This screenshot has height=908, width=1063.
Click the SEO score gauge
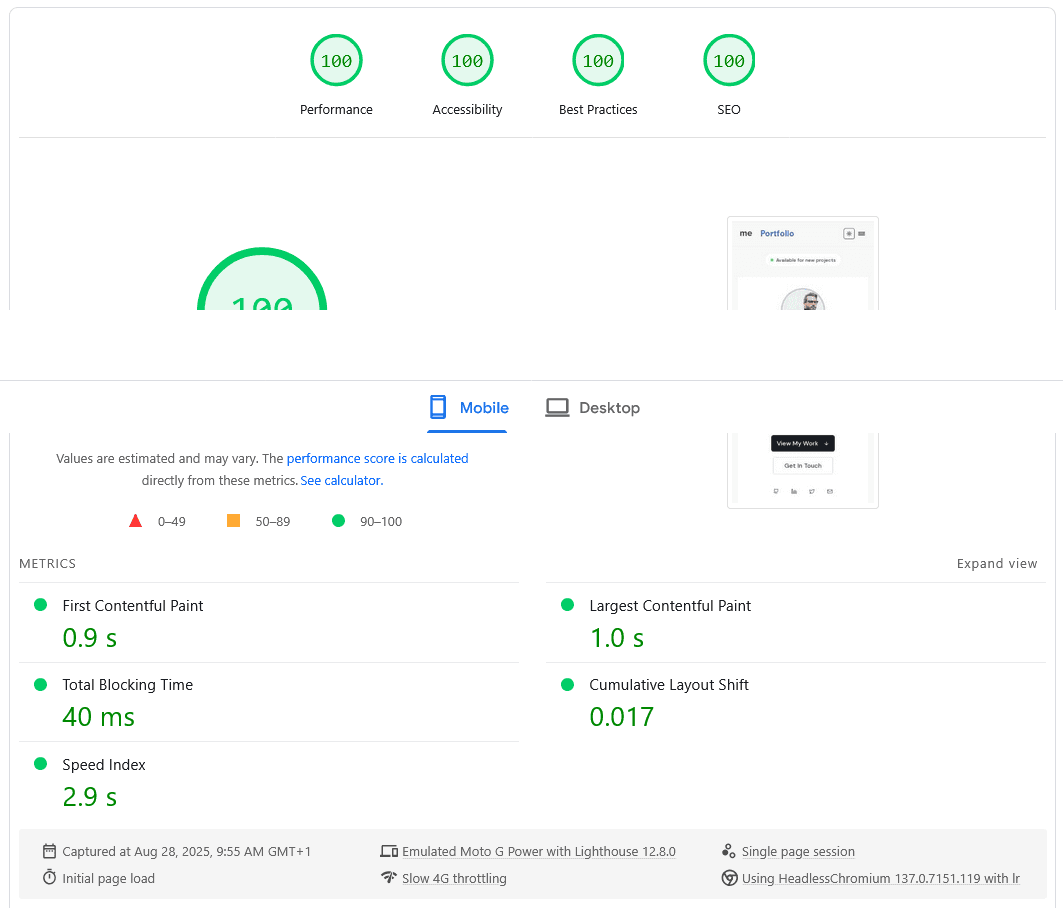(729, 61)
